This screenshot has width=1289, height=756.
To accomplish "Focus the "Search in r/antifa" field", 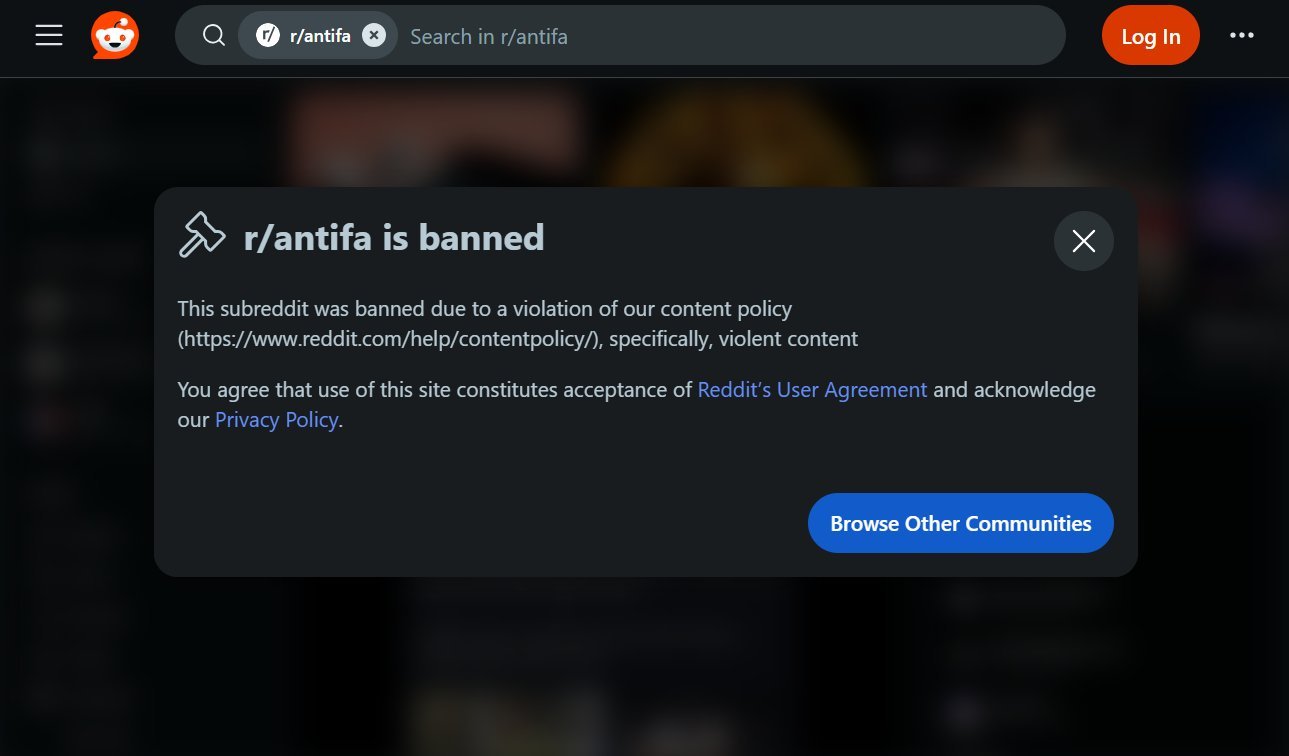I will pyautogui.click(x=730, y=36).
